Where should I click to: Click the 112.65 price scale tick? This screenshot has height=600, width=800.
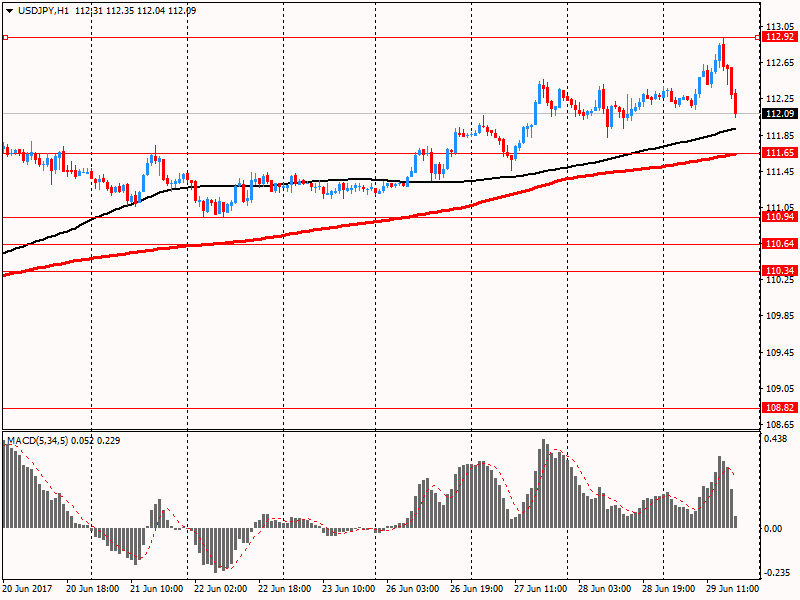point(780,63)
